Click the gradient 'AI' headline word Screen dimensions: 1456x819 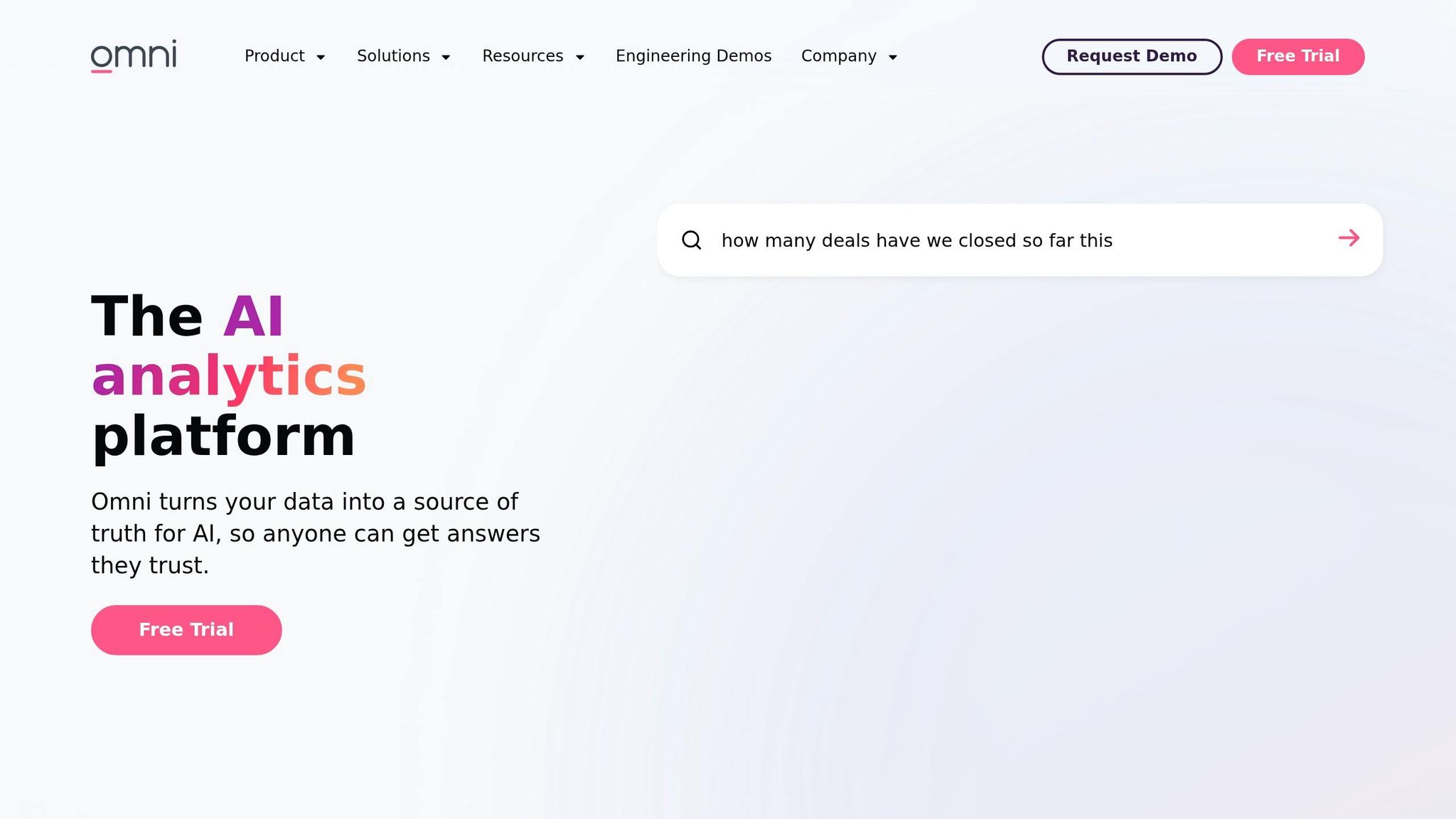[x=254, y=316]
